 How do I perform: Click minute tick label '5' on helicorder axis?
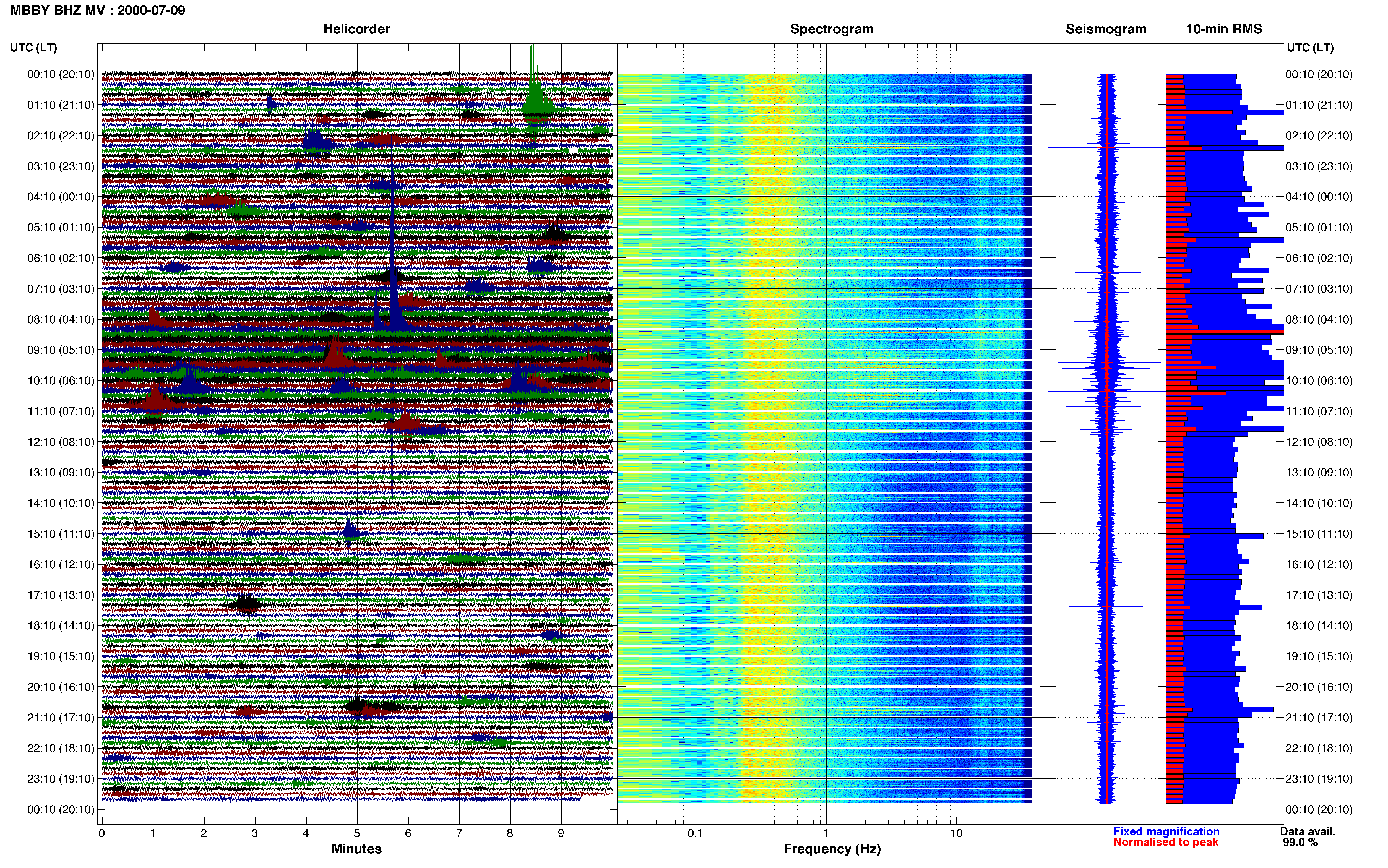tap(357, 833)
